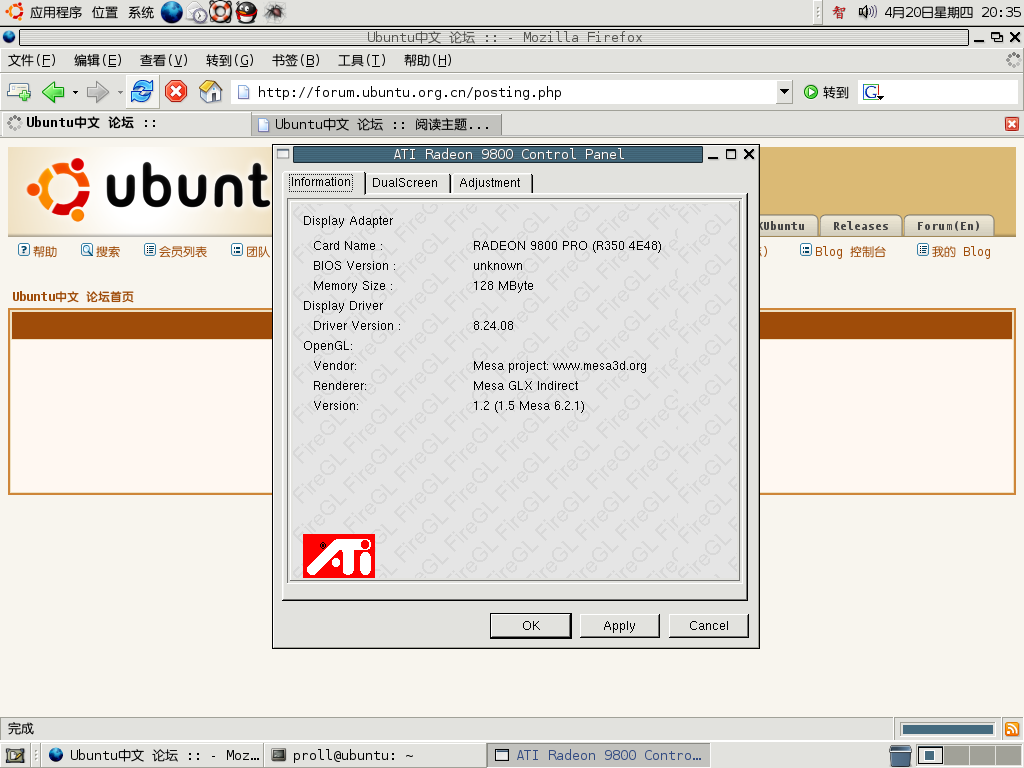Viewport: 1024px width, 768px height.
Task: Click the date and time clock
Action: (953, 12)
